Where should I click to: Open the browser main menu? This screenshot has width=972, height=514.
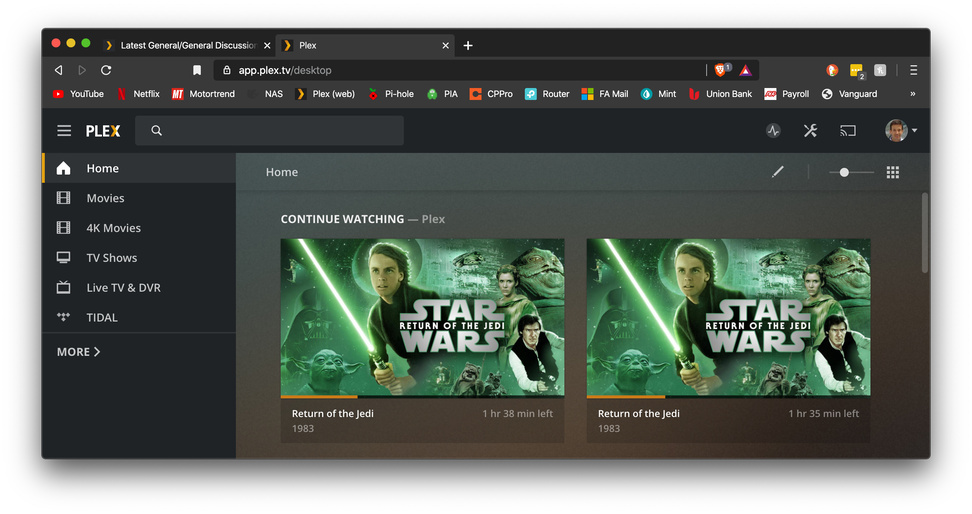[x=914, y=70]
